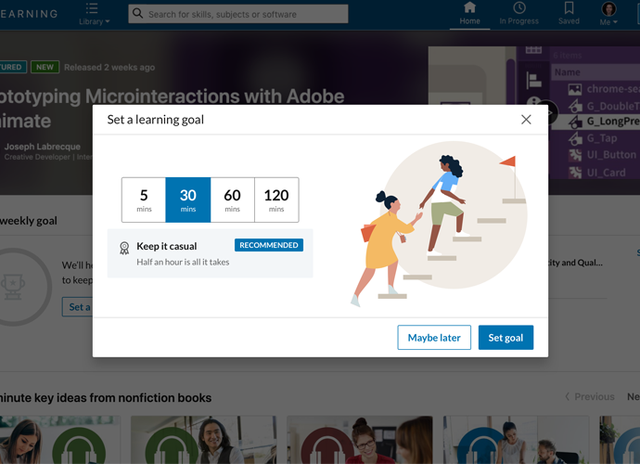
Task: Click the Maybe later button
Action: [x=434, y=337]
